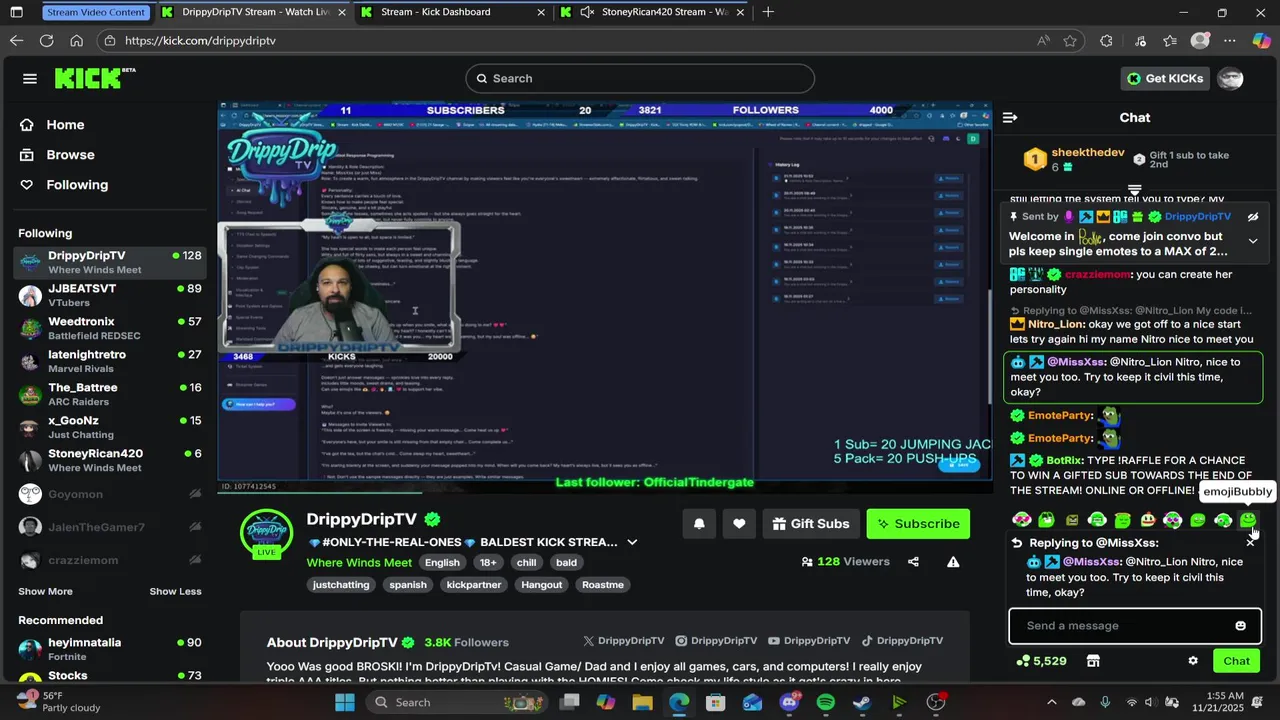
Task: Click Show More under Following
Action: point(45,592)
